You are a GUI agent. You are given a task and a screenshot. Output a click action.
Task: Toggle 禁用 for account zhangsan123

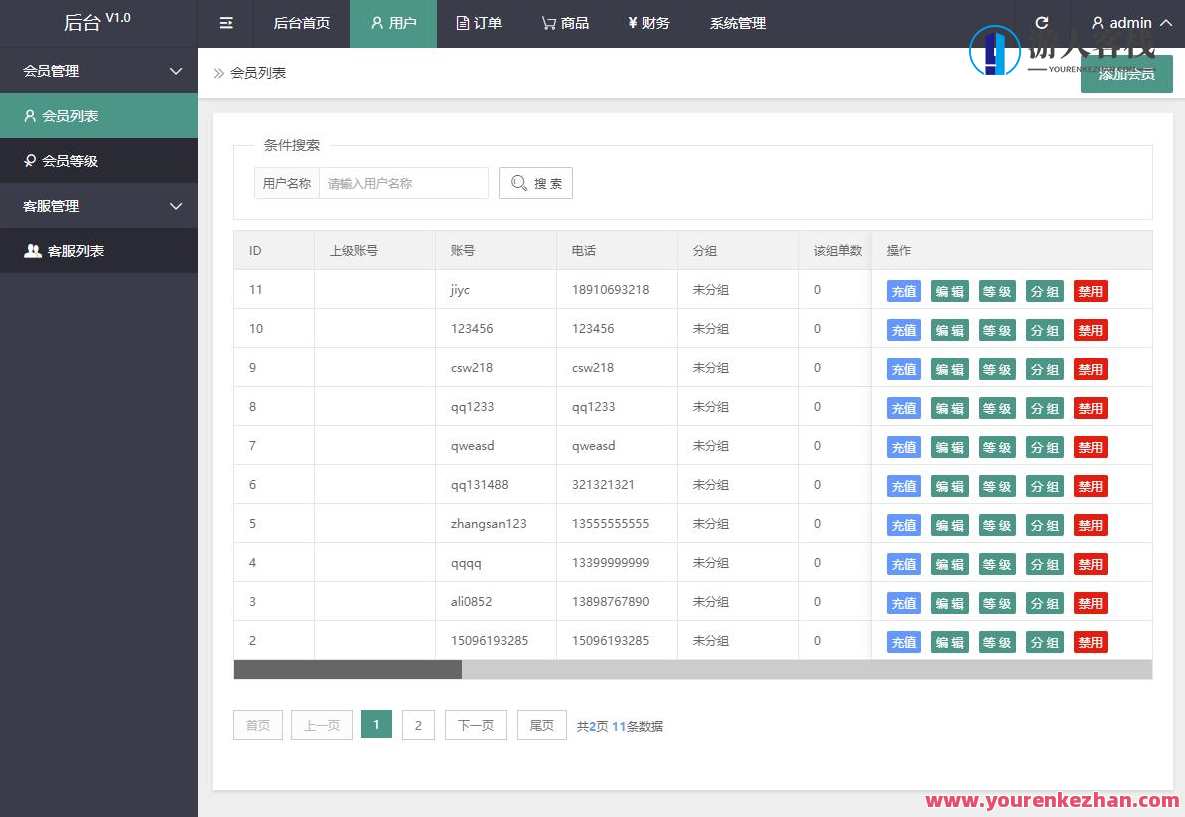[1090, 525]
